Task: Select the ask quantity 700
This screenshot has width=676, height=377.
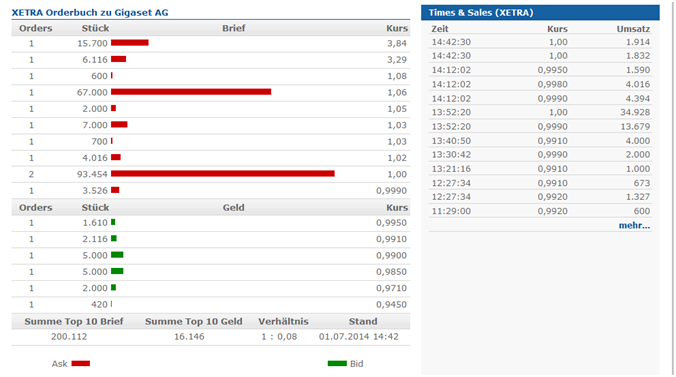Action: coord(99,141)
